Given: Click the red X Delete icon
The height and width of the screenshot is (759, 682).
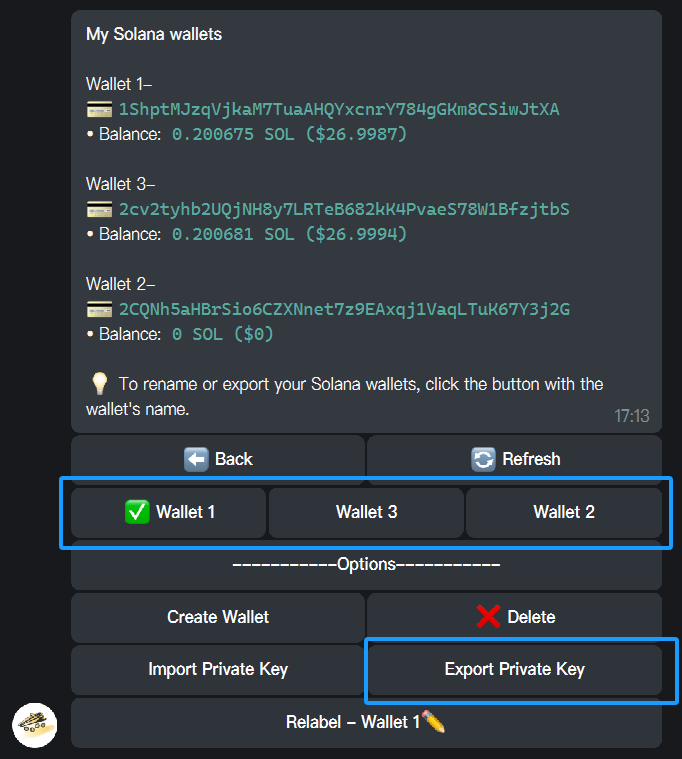Looking at the screenshot, I should [488, 617].
